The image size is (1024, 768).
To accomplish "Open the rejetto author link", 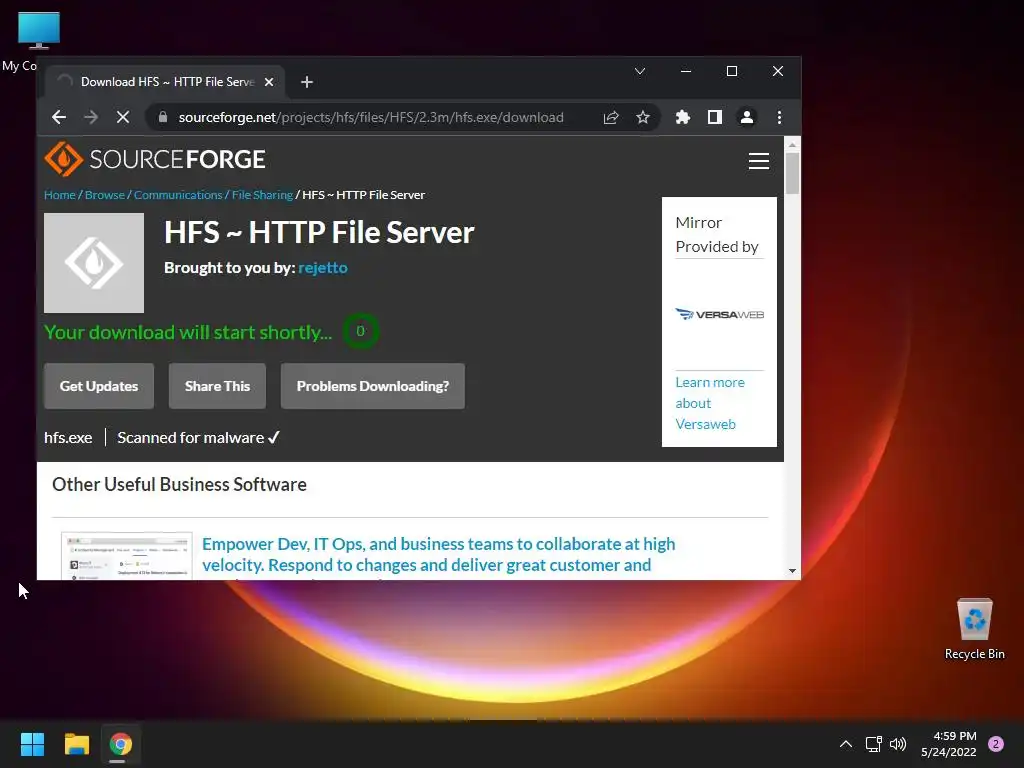I will click(x=323, y=268).
